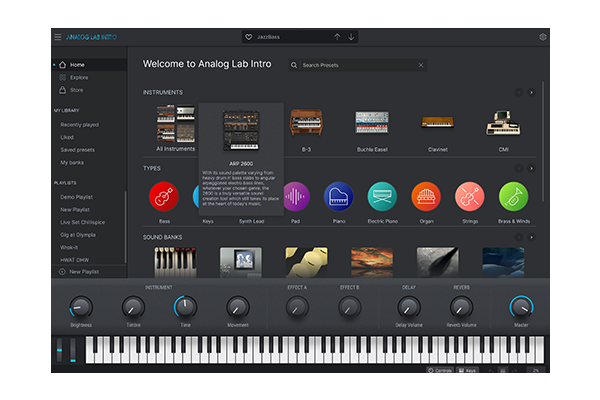600x400 pixels.
Task: Choose the Strings type icon
Action: (x=469, y=196)
